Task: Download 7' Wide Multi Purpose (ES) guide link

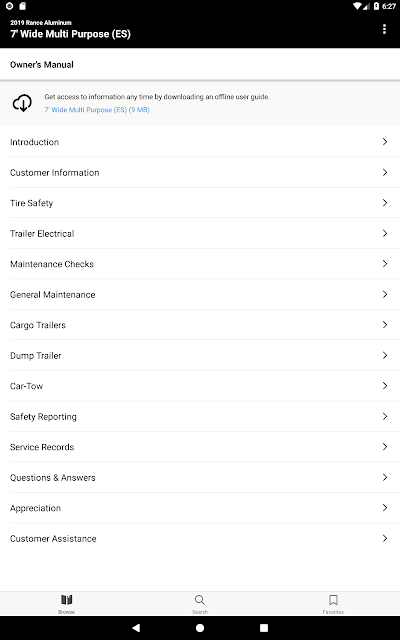Action: [x=97, y=110]
